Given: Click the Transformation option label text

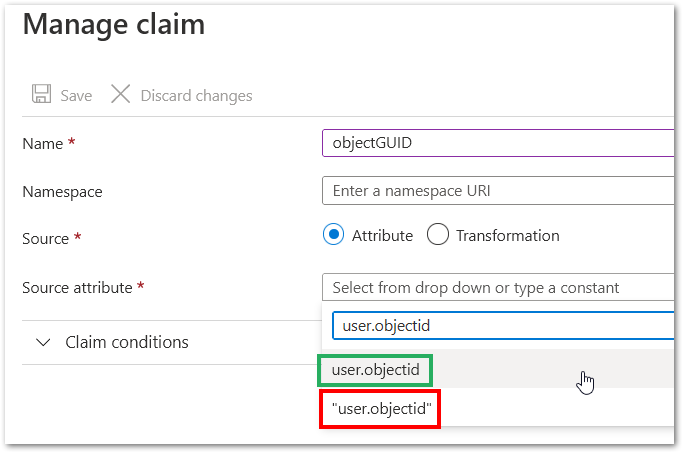Looking at the screenshot, I should (507, 236).
